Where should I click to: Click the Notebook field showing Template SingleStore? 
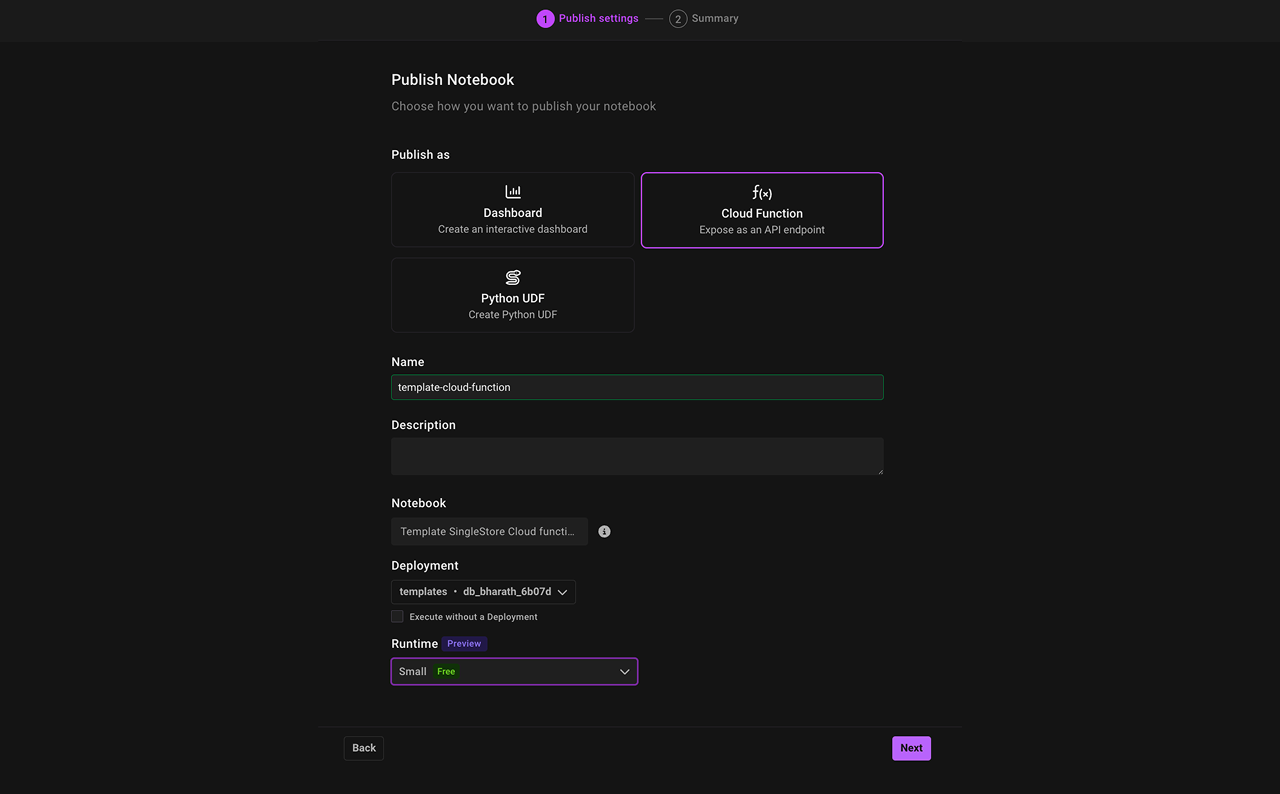tap(489, 531)
